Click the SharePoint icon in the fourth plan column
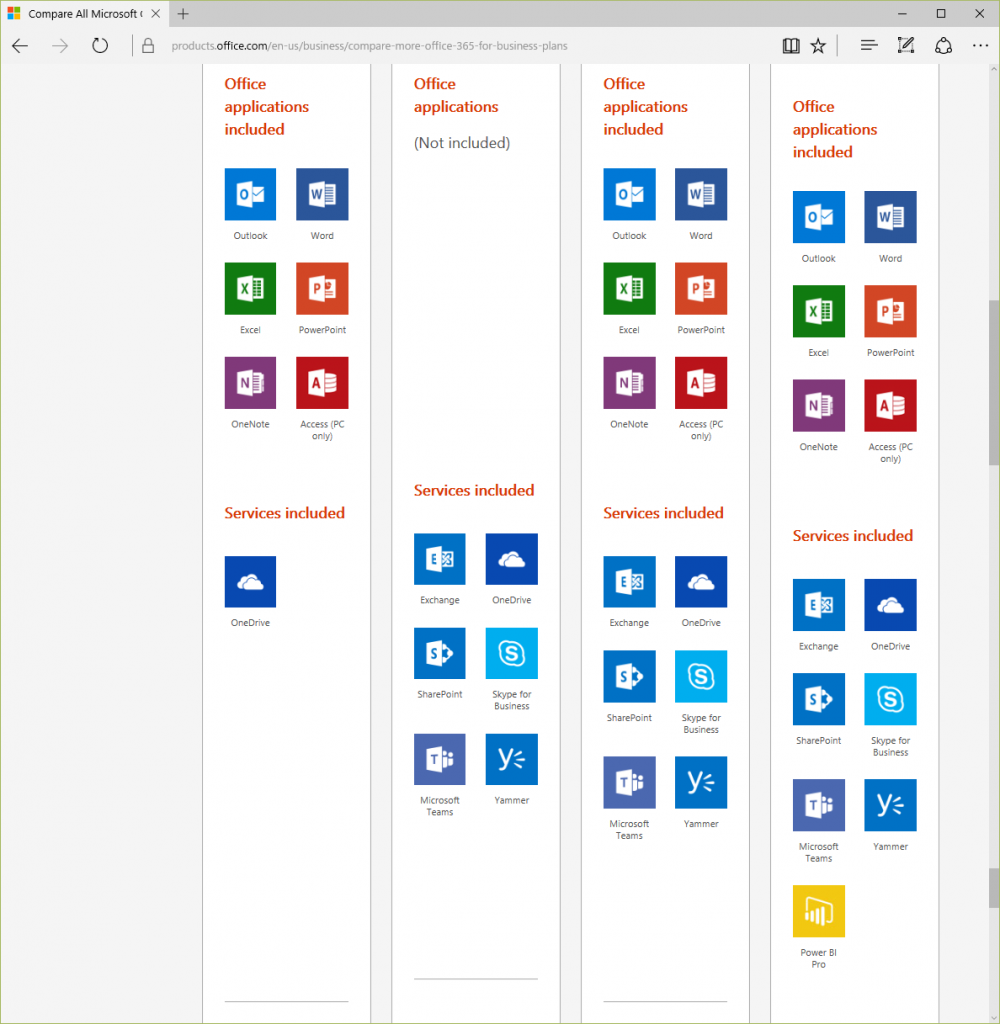 818,699
